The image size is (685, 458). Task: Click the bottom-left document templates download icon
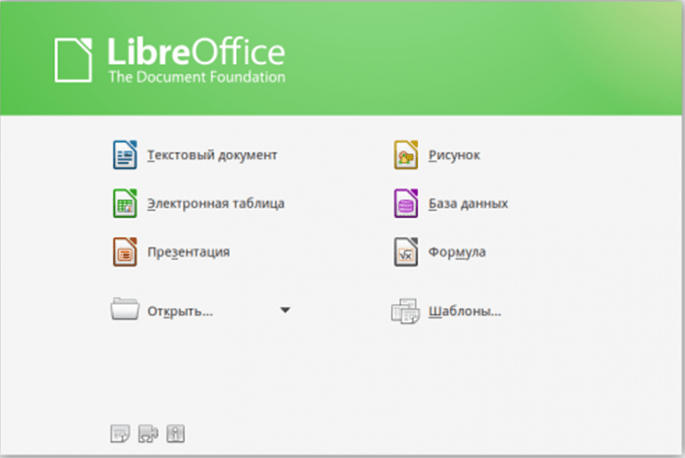pyautogui.click(x=120, y=433)
